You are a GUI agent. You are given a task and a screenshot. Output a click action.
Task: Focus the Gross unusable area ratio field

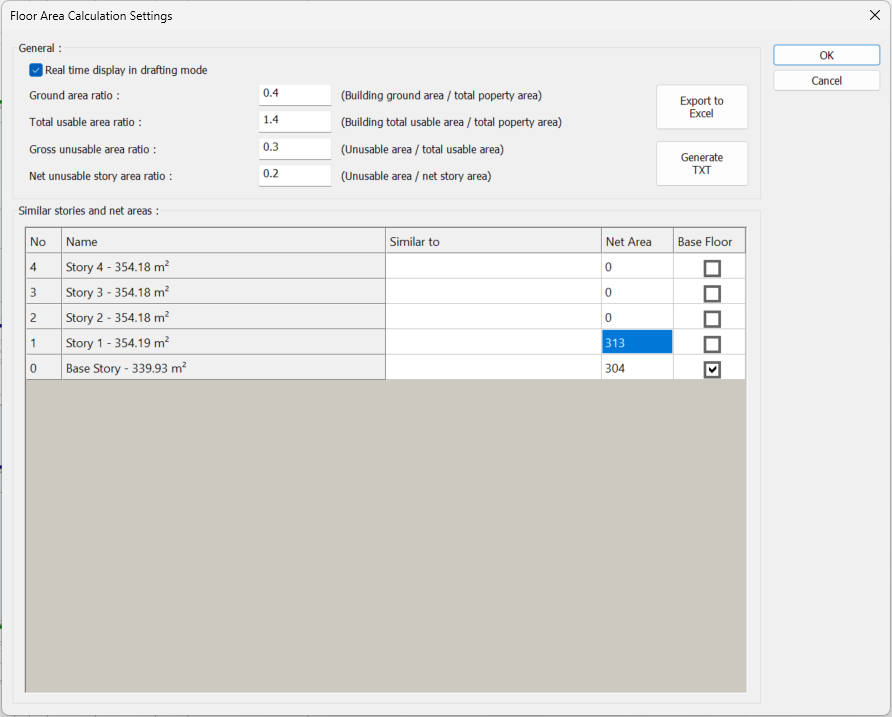tap(294, 149)
